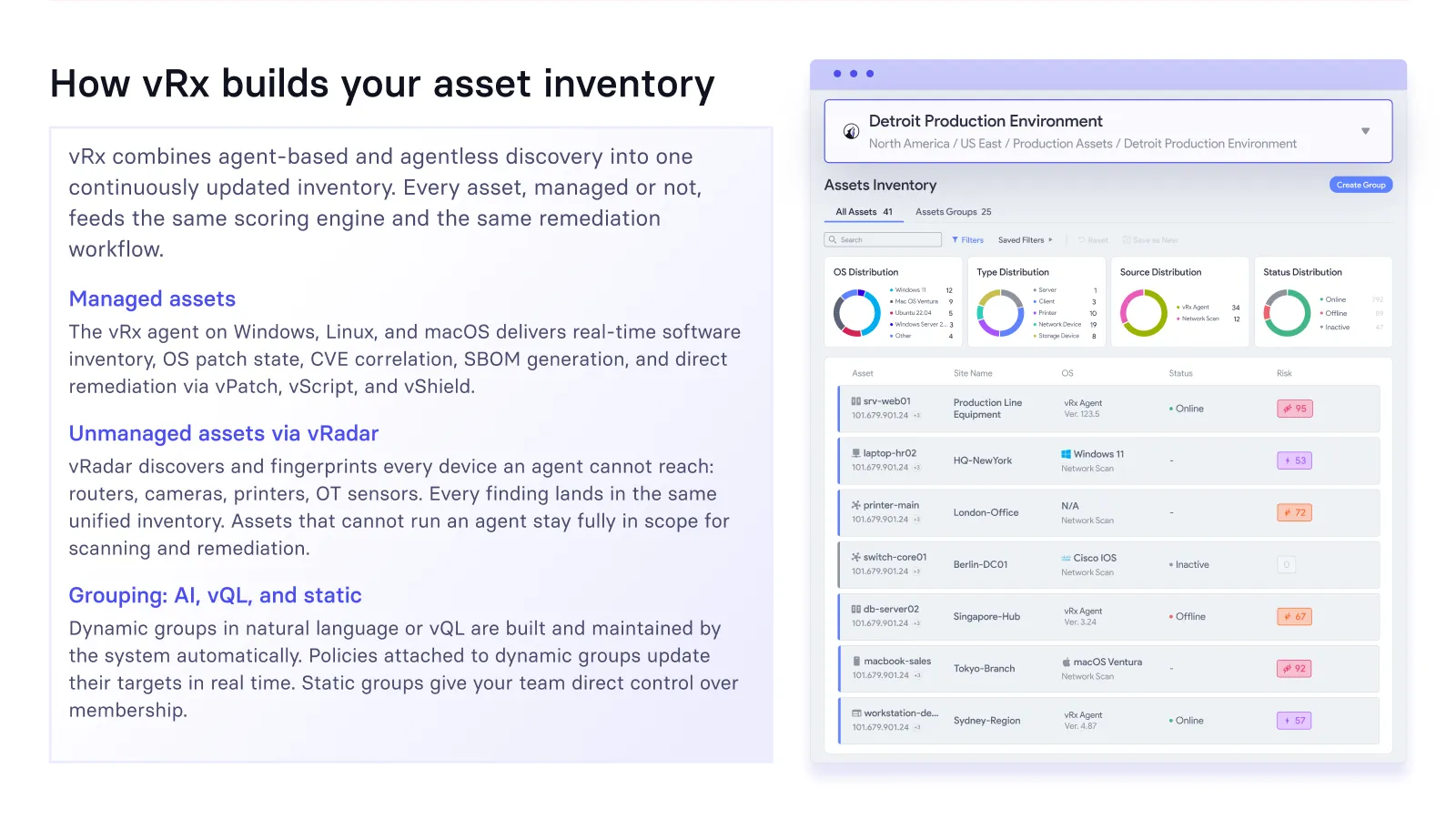Expand the Saved Filters menu
This screenshot has height=819, width=1456.
[1025, 240]
